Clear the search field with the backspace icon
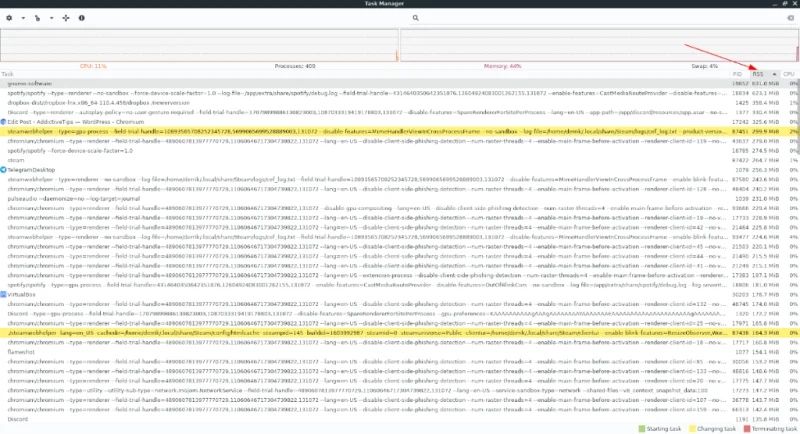The height and width of the screenshot is (434, 800). pyautogui.click(x=790, y=18)
